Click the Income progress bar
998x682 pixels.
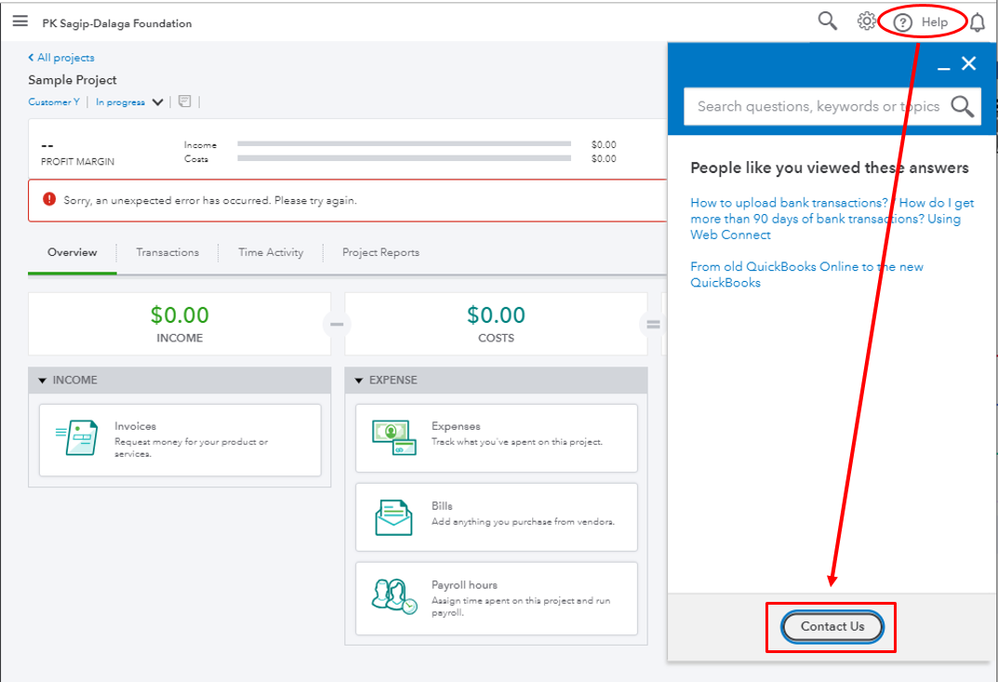coord(404,144)
